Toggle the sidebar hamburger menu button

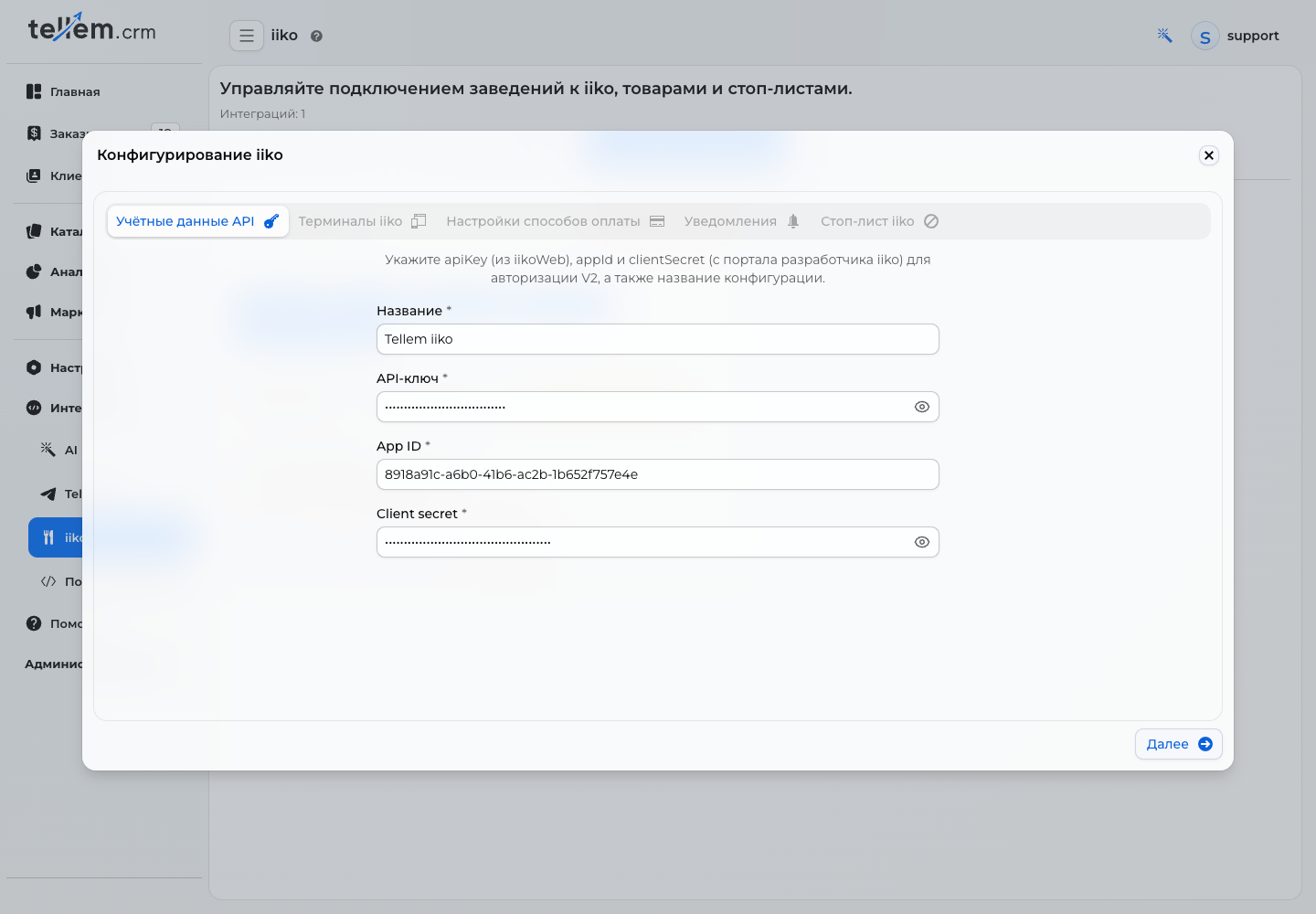(247, 36)
